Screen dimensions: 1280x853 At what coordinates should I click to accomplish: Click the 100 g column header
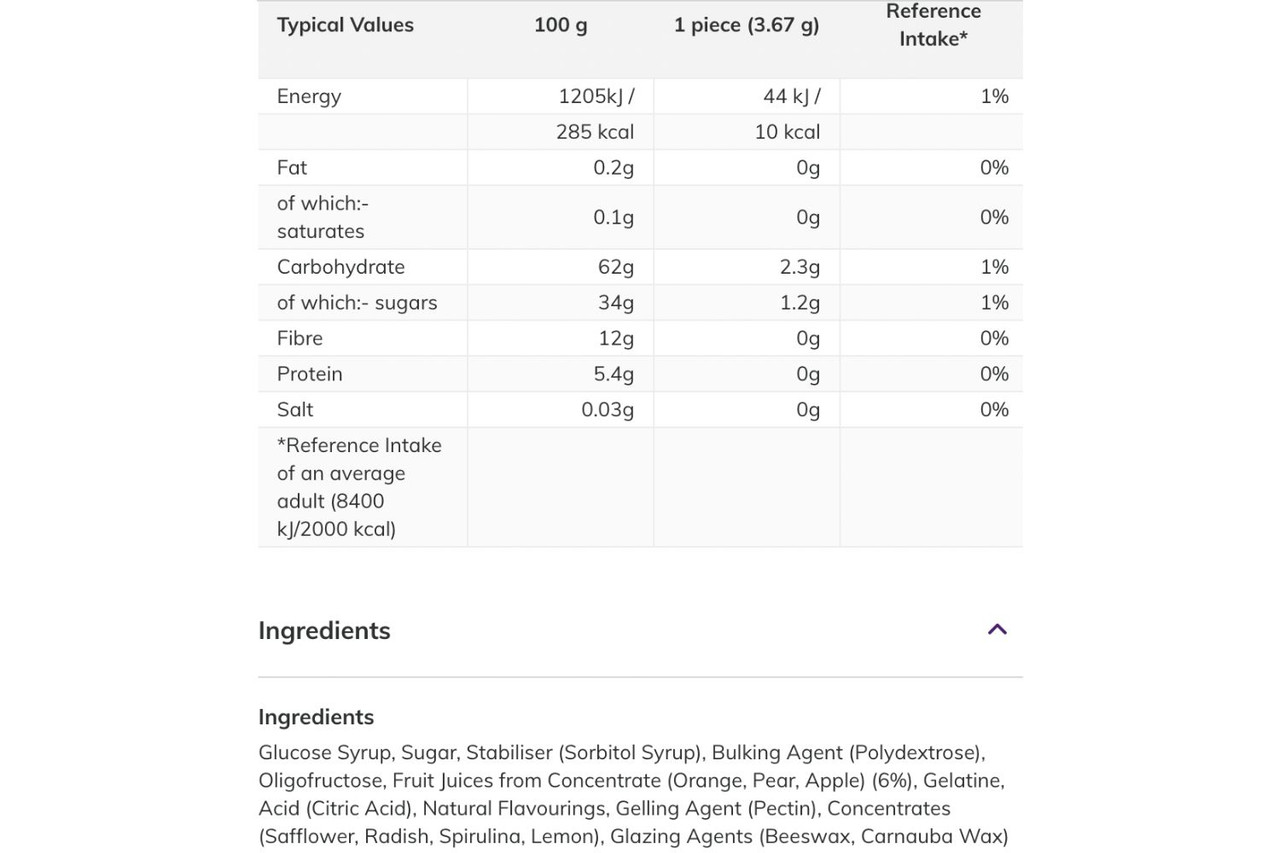coord(560,25)
